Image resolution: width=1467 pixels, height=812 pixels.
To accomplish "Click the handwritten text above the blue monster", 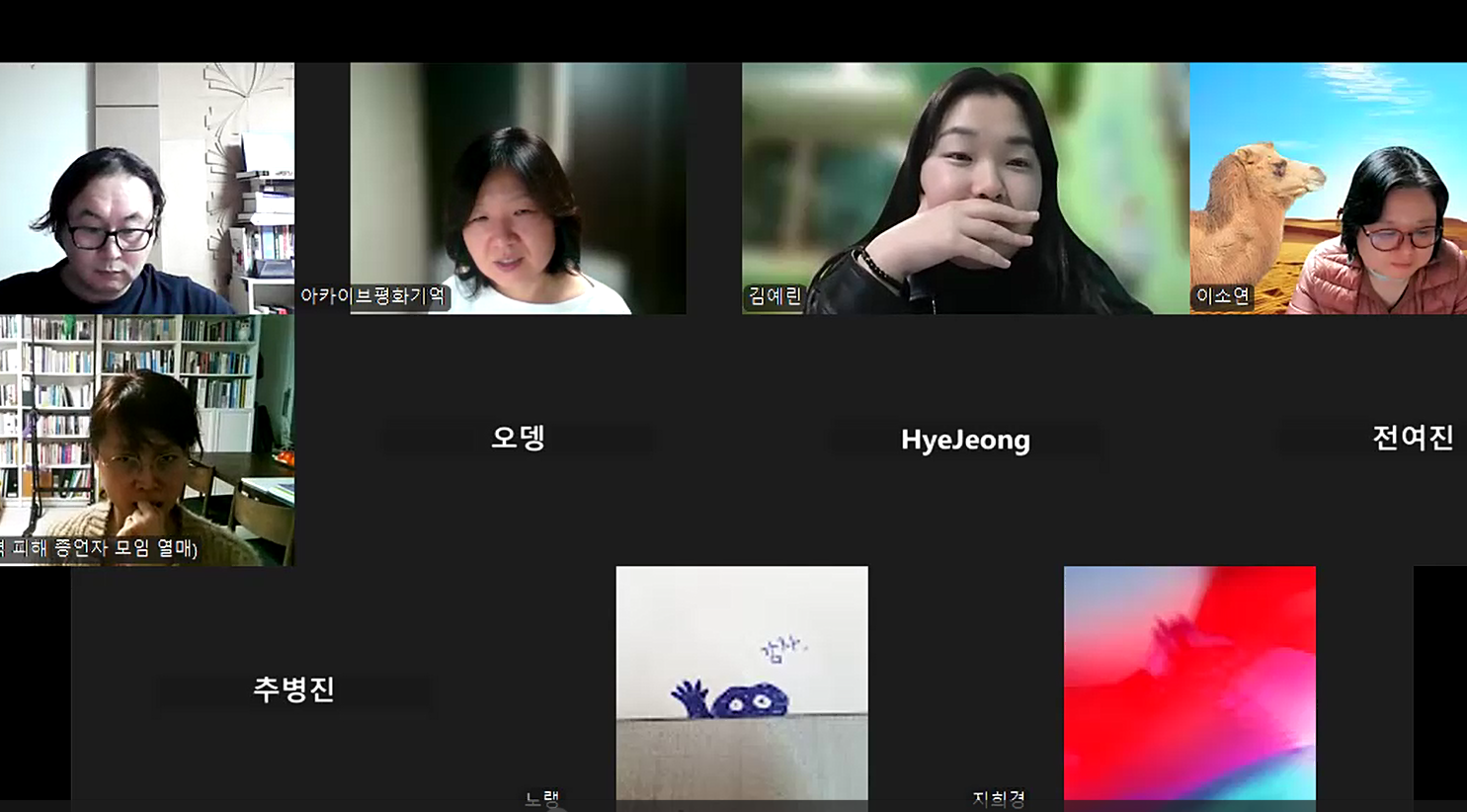I will pos(782,649).
